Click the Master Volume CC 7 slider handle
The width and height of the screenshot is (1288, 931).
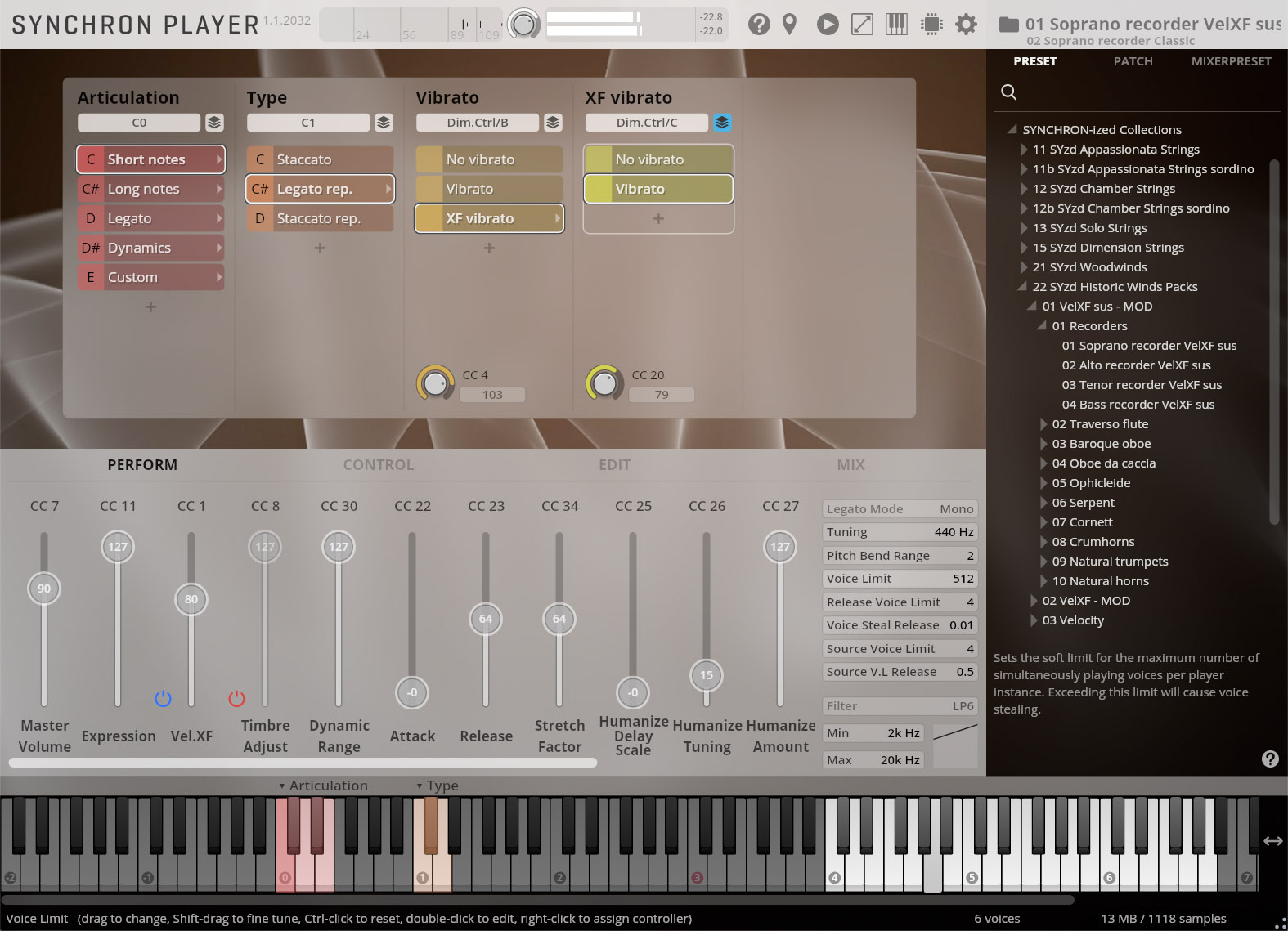pyautogui.click(x=44, y=589)
